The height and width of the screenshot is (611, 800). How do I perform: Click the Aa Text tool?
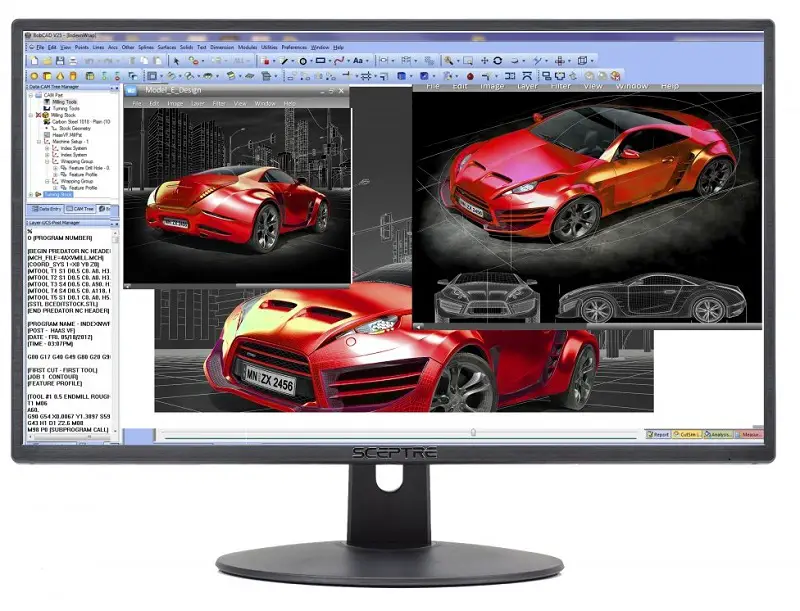(358, 60)
